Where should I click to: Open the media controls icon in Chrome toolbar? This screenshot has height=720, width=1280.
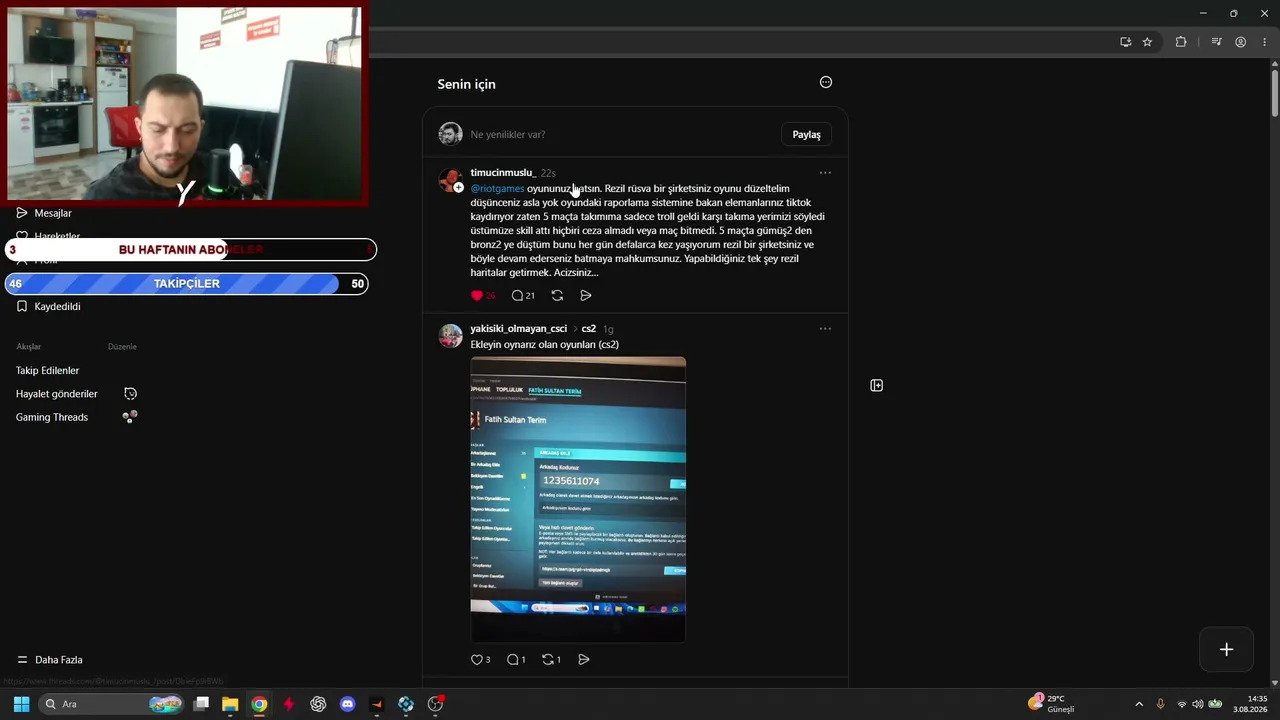pyautogui.click(x=1216, y=42)
